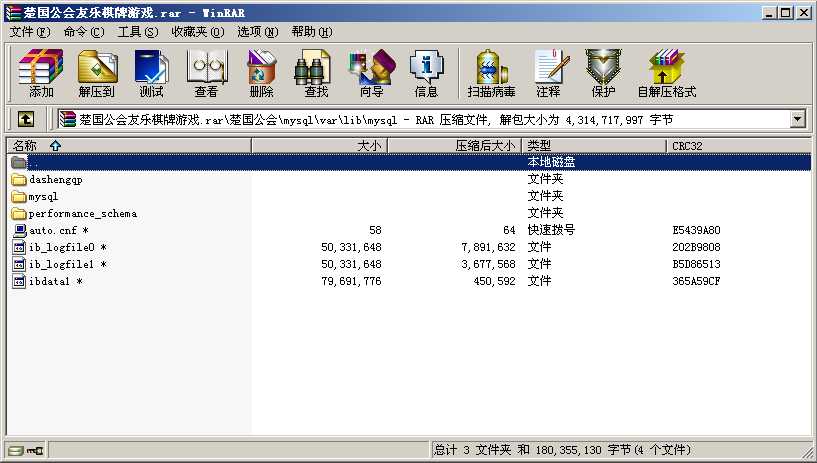Click the archive path address field
817x463 pixels.
point(423,120)
